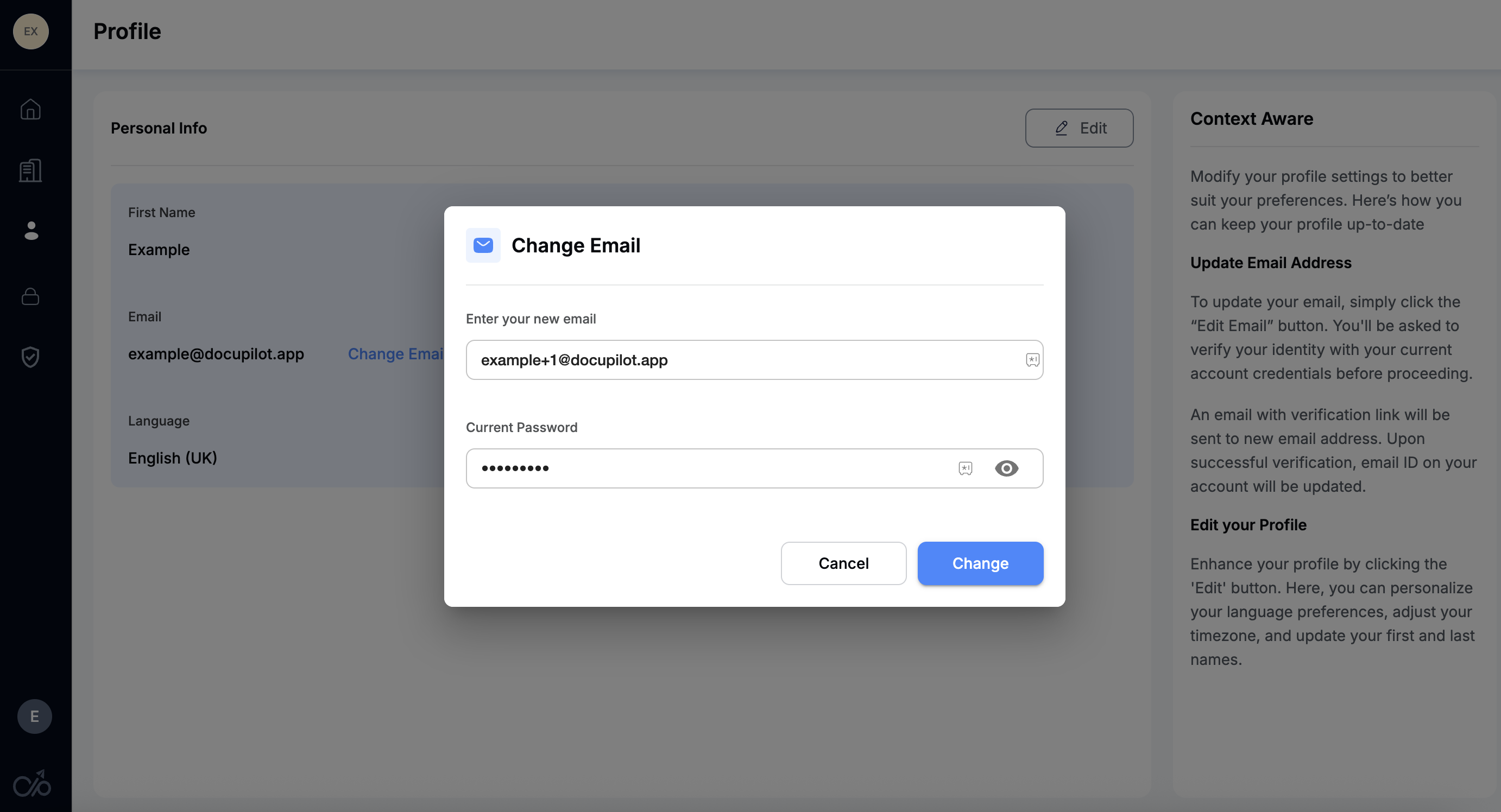Screen dimensions: 1501x812
Task: Focus the new email input field
Action: 746,360
